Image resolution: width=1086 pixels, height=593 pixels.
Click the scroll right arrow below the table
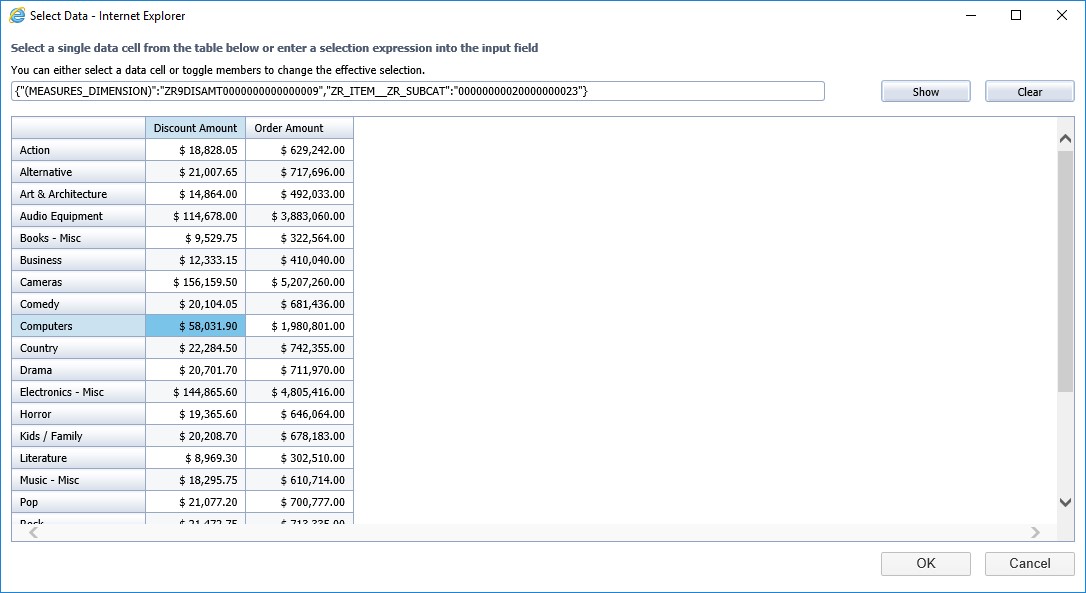point(1035,532)
